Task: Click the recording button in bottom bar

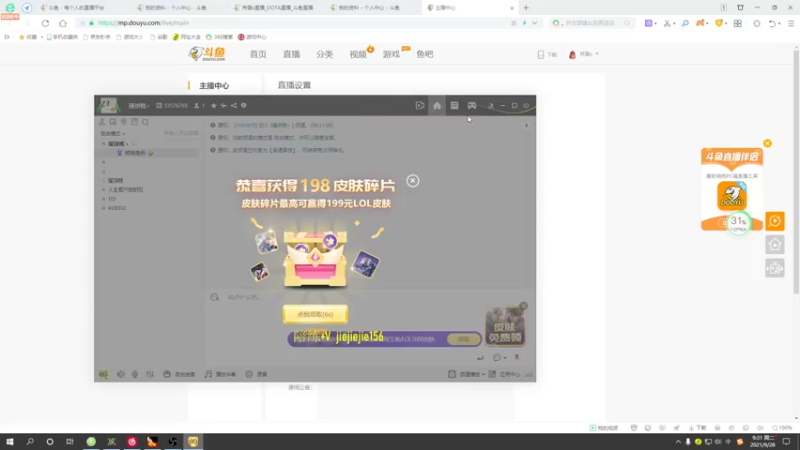Action: [256, 374]
